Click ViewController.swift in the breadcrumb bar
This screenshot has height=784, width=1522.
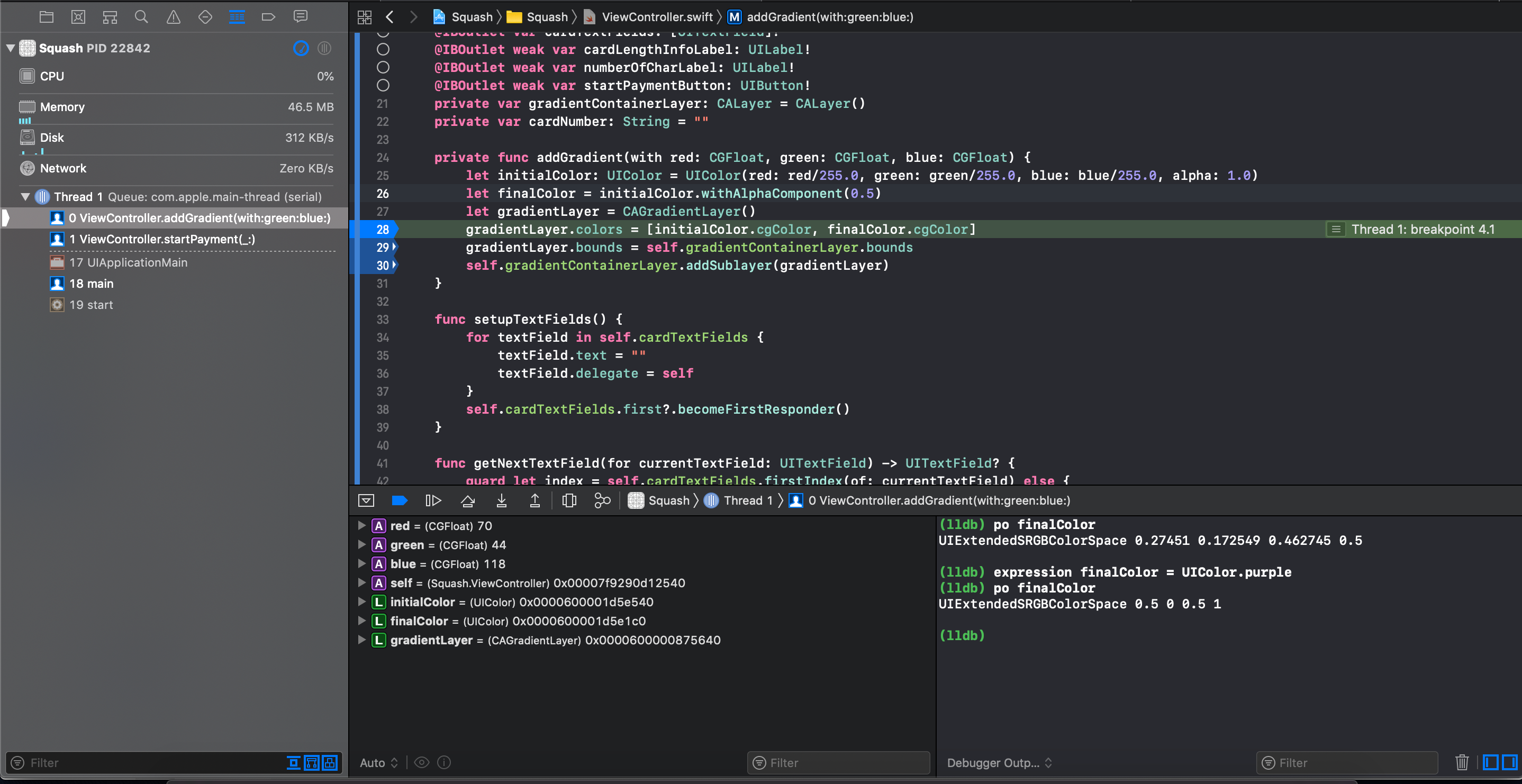656,16
